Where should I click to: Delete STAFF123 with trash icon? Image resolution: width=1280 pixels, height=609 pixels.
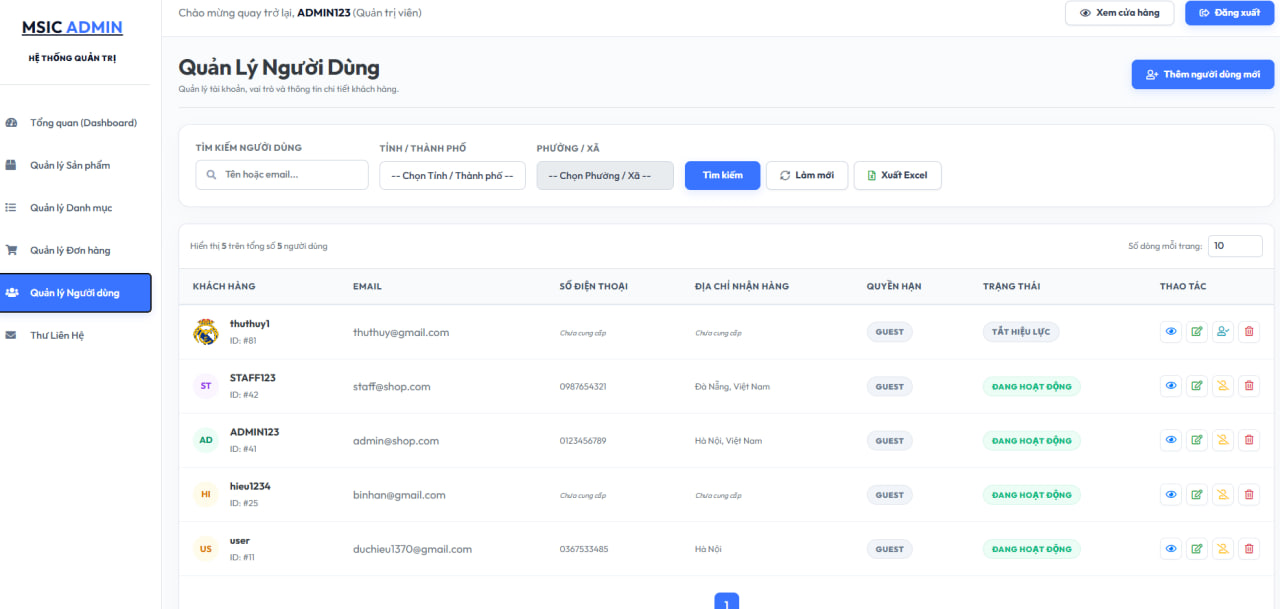point(1249,386)
